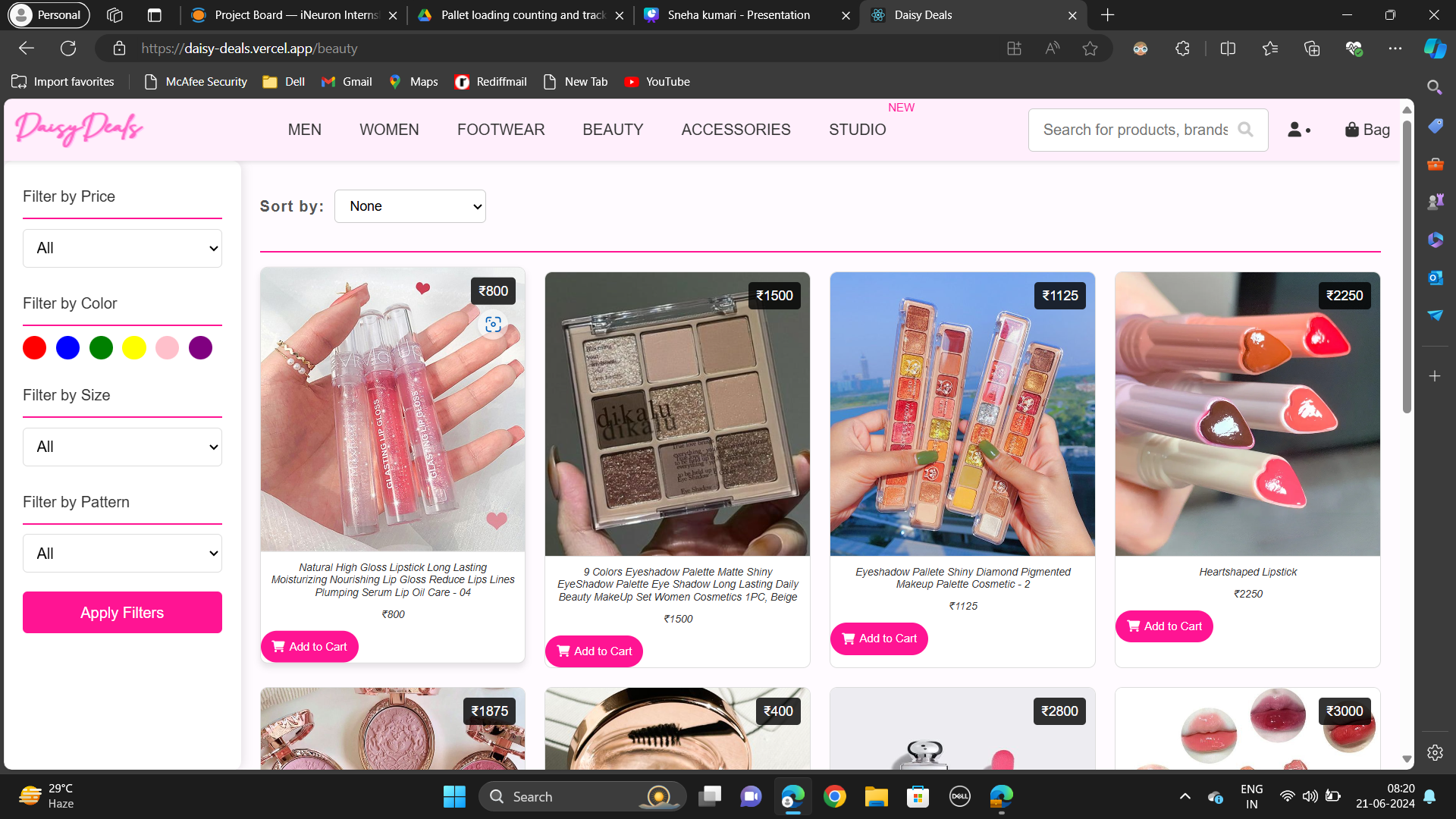Open browser Extensions puzzle icon
The width and height of the screenshot is (1456, 819).
click(1182, 49)
